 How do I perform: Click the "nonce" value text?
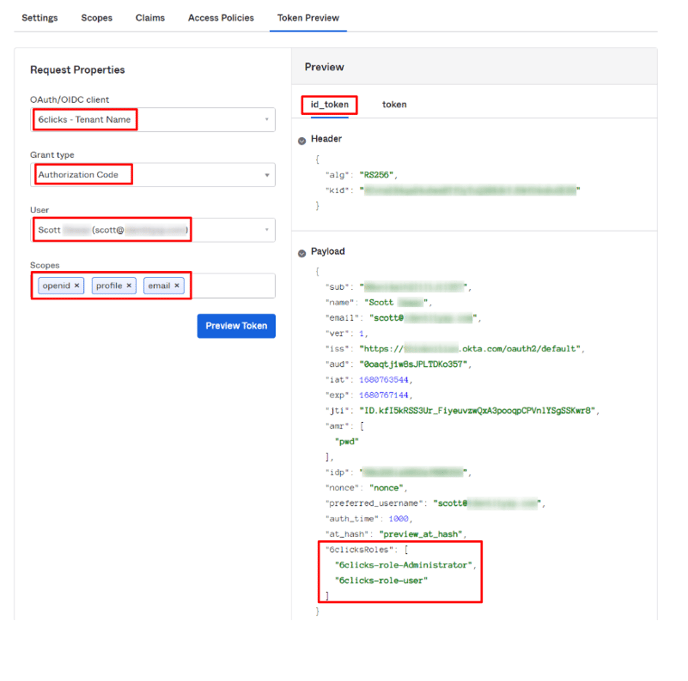pyautogui.click(x=386, y=487)
